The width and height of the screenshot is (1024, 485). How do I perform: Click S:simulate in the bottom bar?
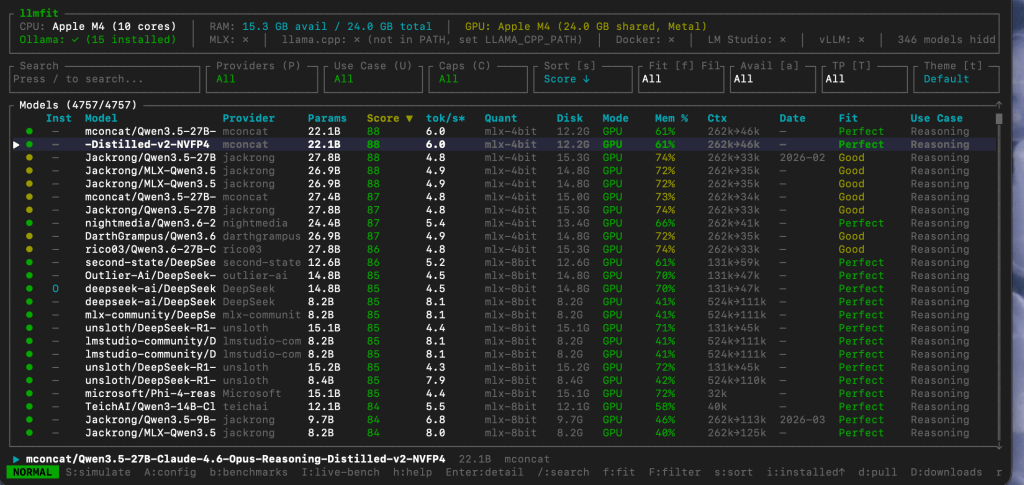pos(98,472)
